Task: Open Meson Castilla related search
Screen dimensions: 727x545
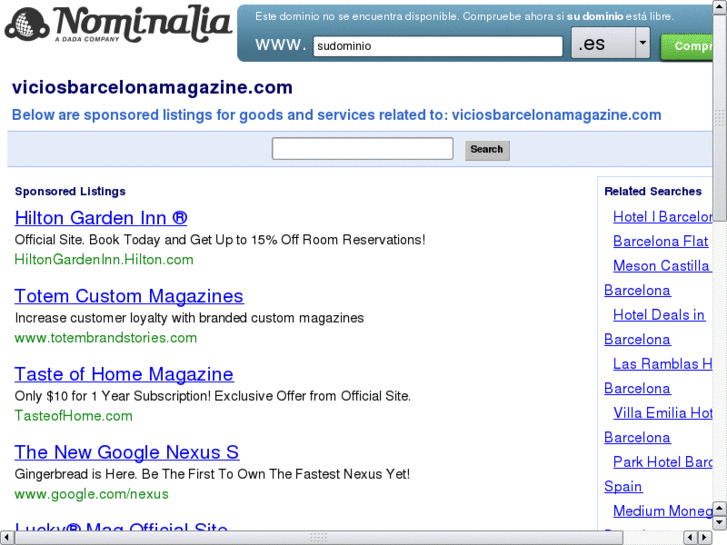Action: tap(662, 266)
